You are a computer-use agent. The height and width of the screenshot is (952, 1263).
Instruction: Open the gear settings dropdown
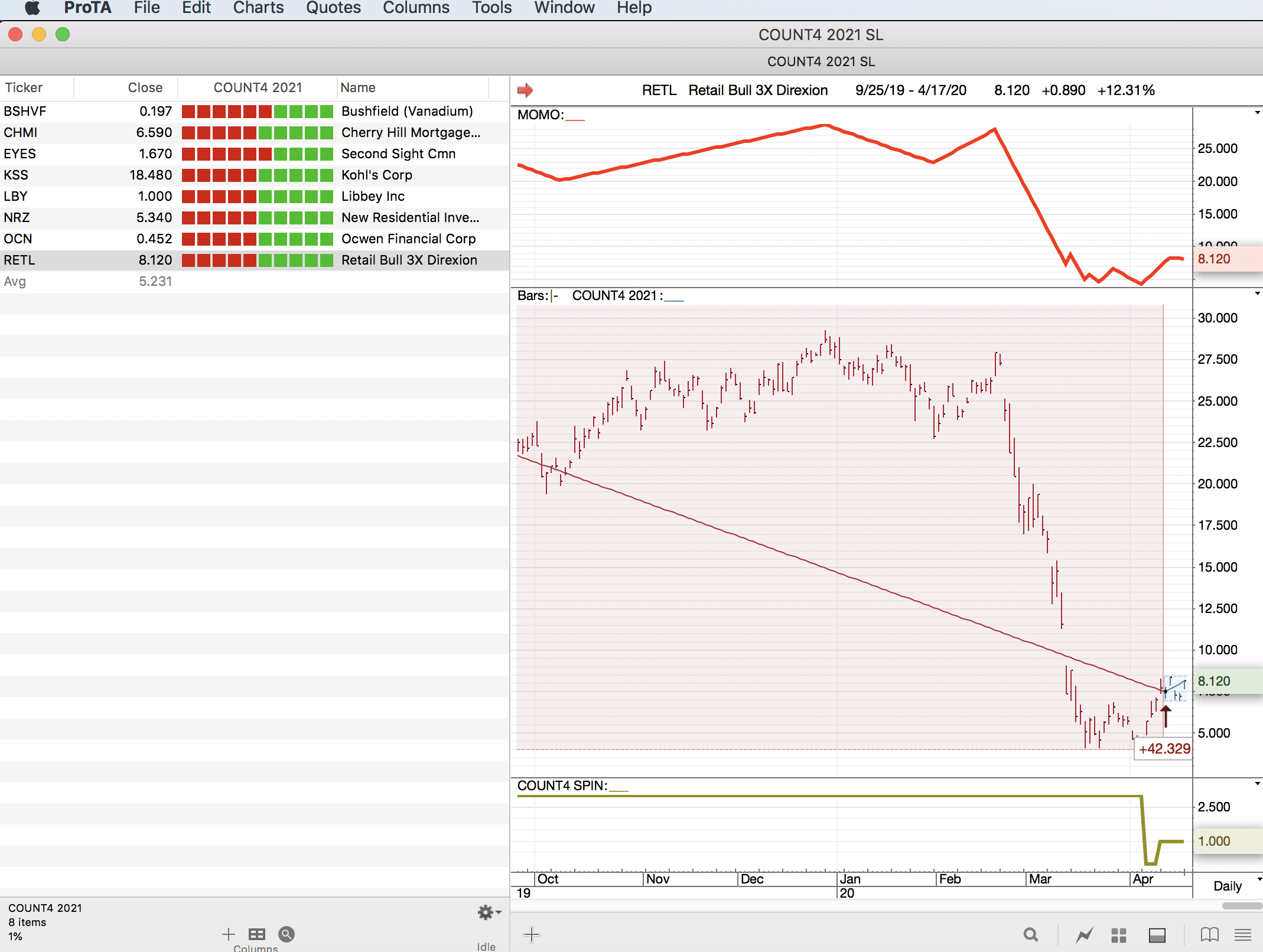pyautogui.click(x=489, y=912)
